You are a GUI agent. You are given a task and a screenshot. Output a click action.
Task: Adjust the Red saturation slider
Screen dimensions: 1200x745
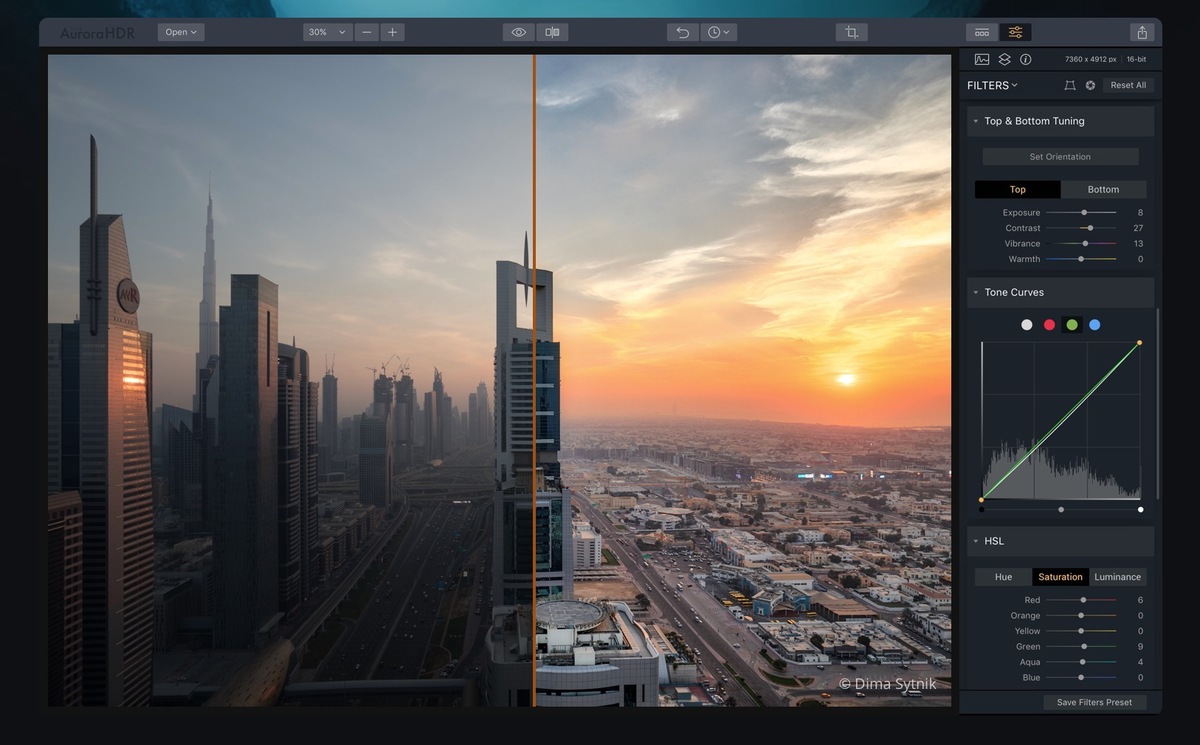[x=1081, y=601]
